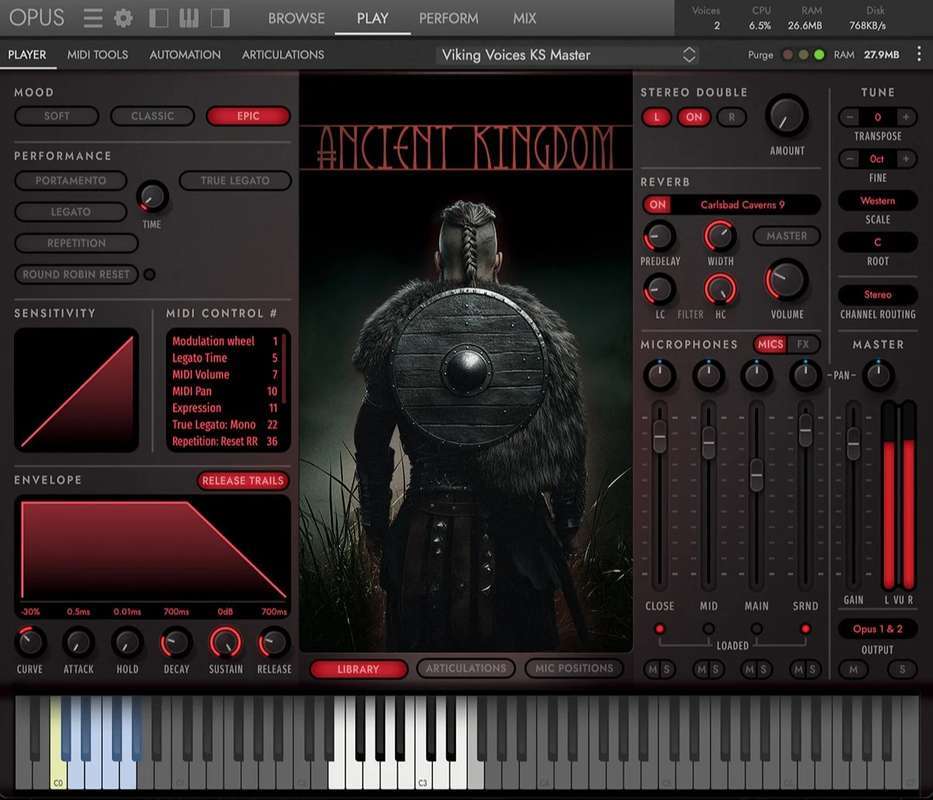Image resolution: width=933 pixels, height=800 pixels.
Task: Open the Viking Voices KS Master instrument dropdown
Action: click(x=688, y=55)
